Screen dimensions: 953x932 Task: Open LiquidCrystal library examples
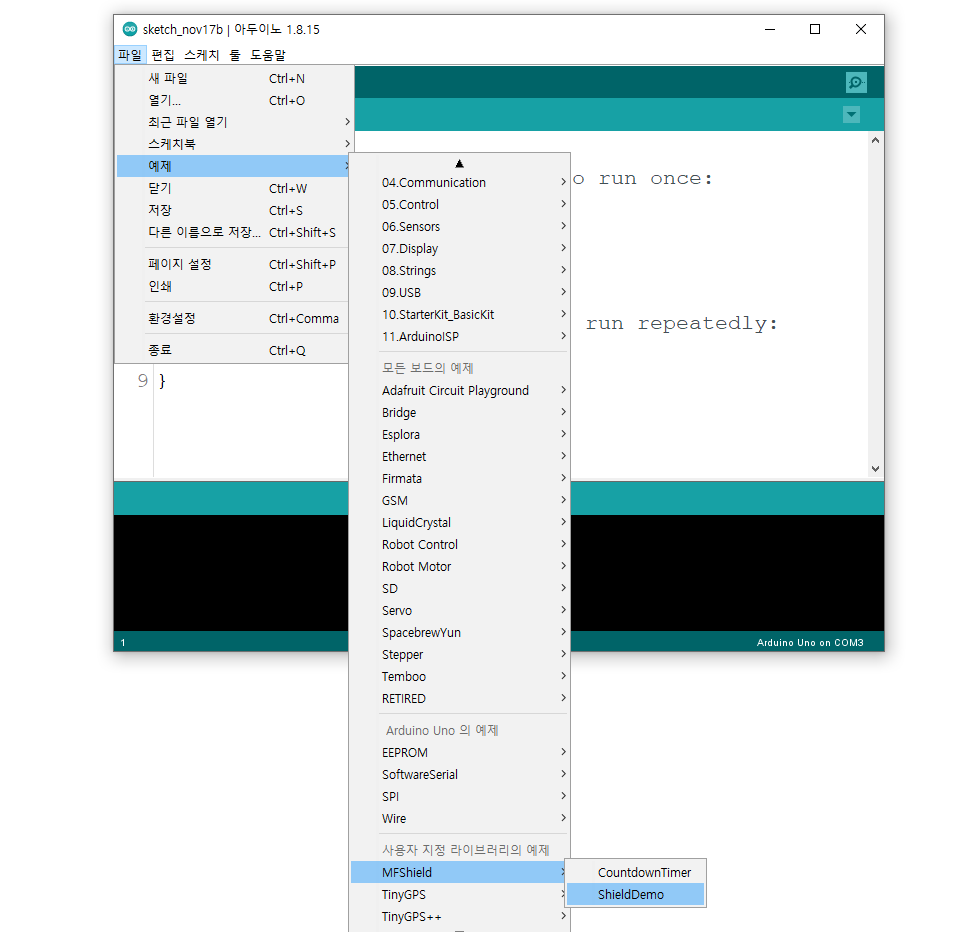click(x=459, y=522)
